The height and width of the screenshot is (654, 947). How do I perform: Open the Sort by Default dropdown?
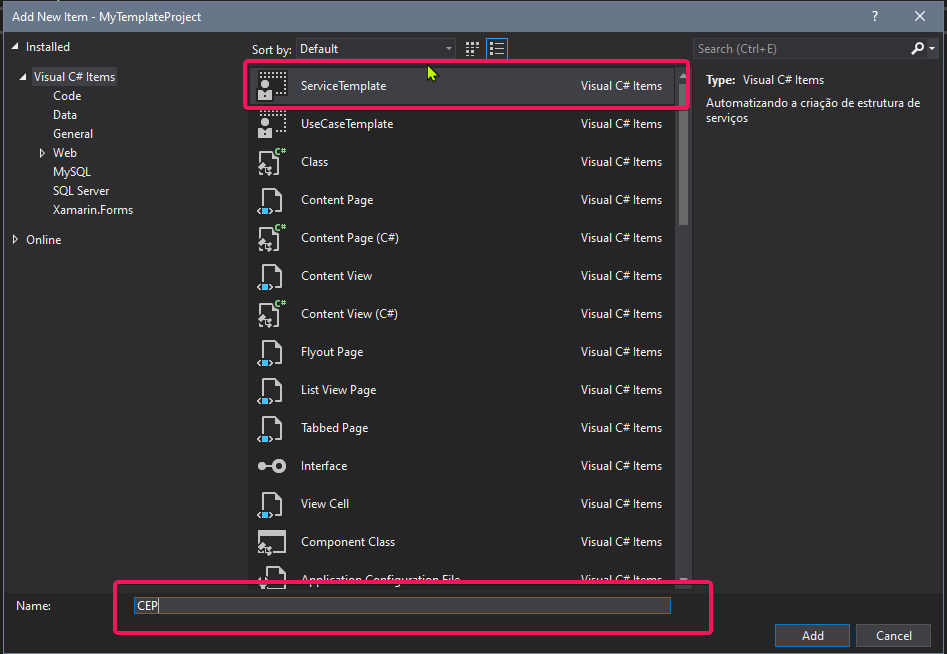pos(375,49)
